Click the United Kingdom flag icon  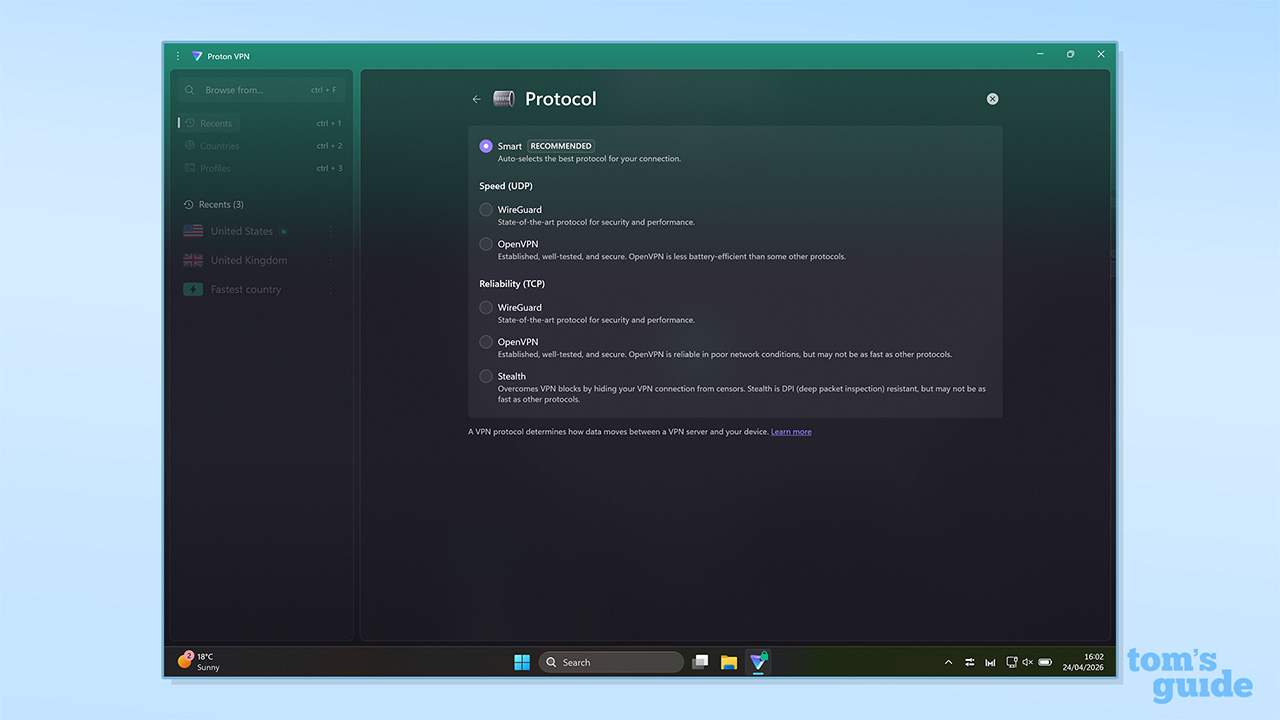[193, 260]
